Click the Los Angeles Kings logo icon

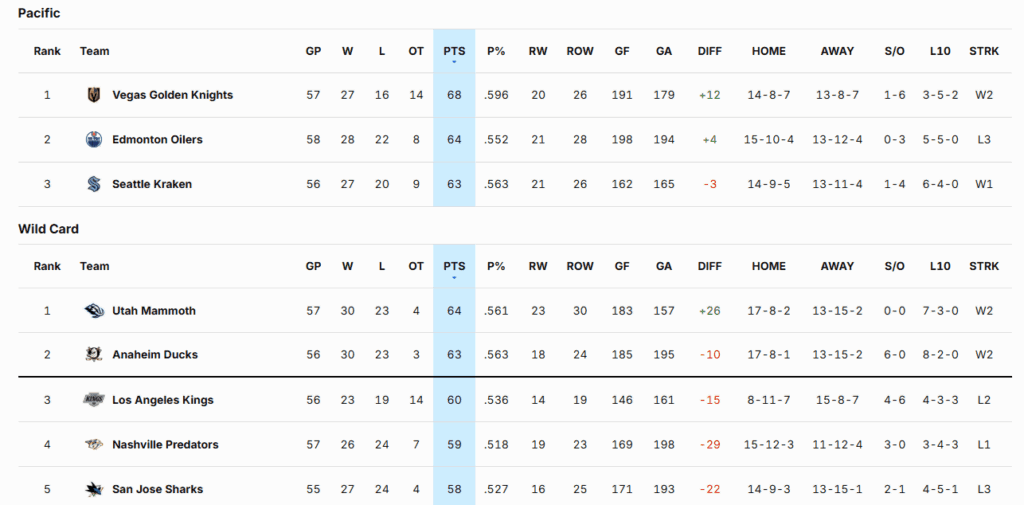[94, 400]
